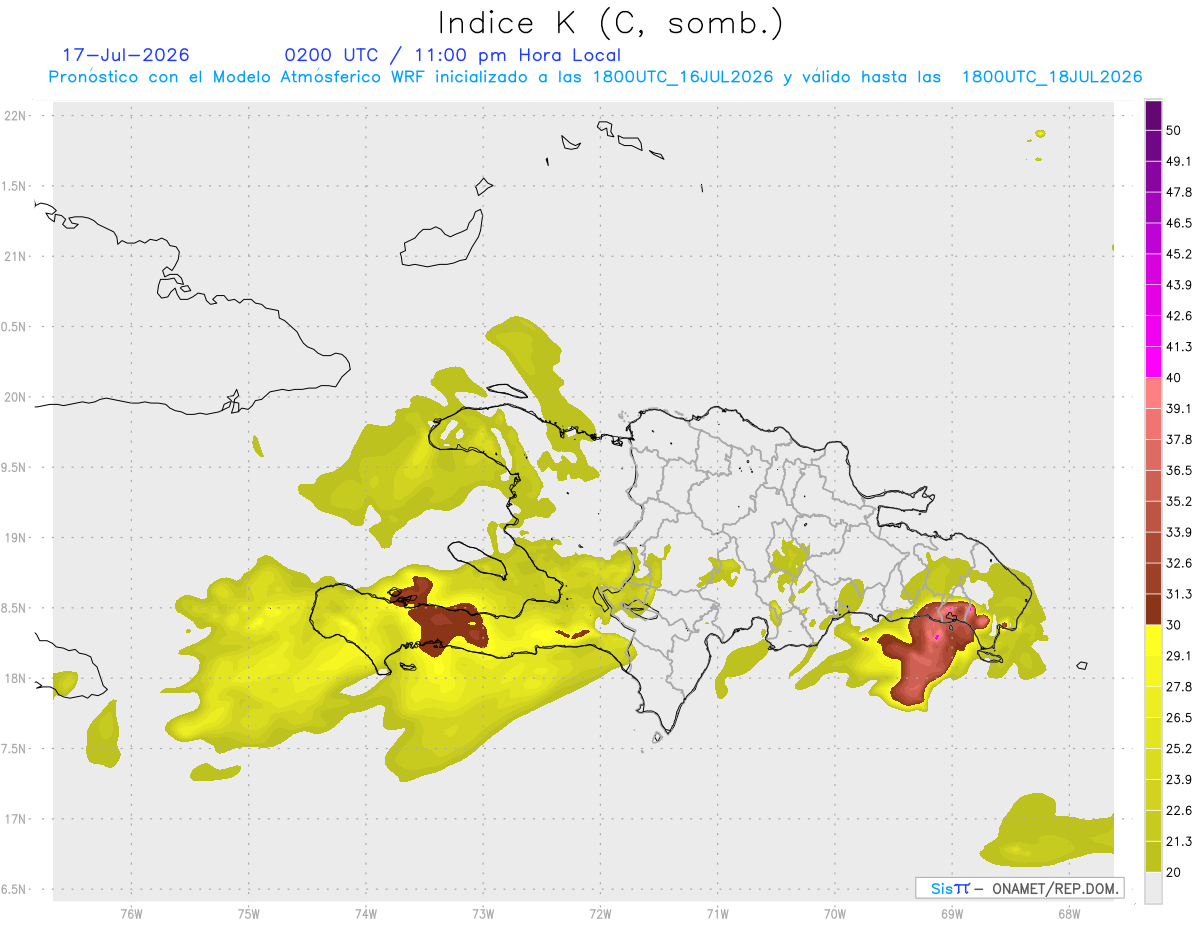This screenshot has width=1200, height=927.
Task: Click the magenta colorbar segment between 40 and 41.3
Action: 1154,362
